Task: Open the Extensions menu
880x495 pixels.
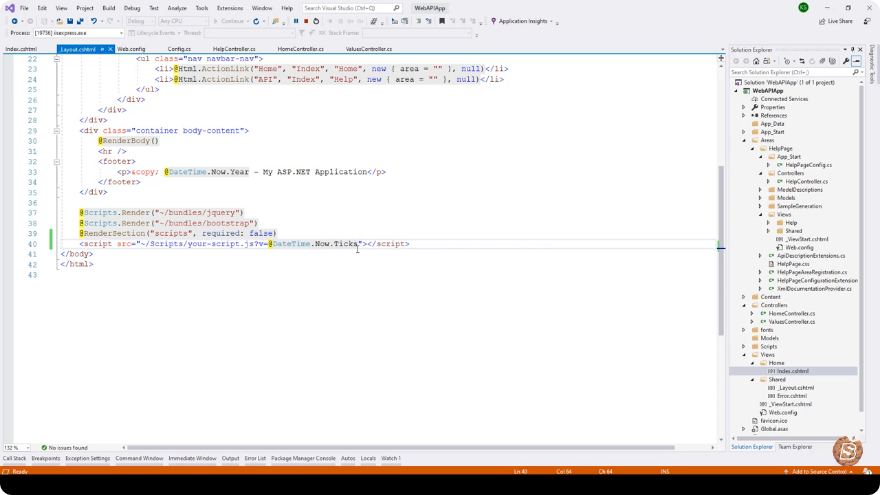Action: [230, 8]
